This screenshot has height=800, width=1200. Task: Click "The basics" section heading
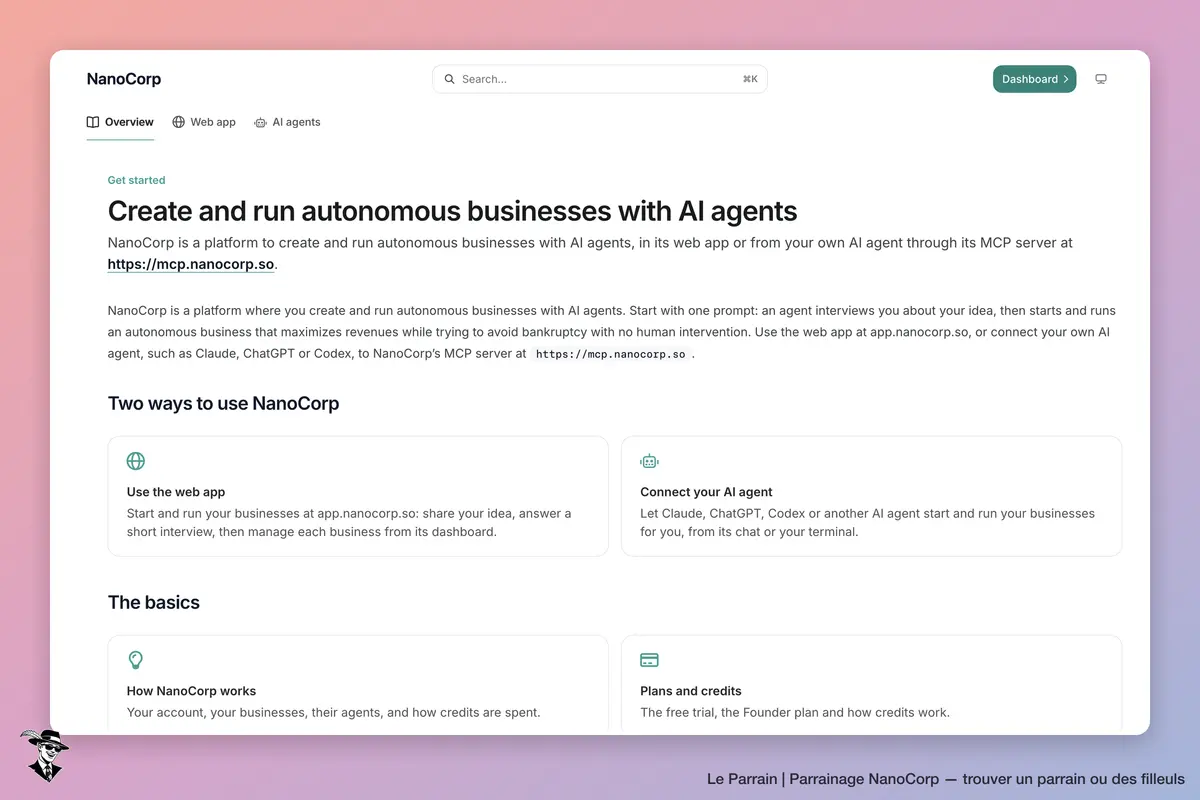click(154, 602)
